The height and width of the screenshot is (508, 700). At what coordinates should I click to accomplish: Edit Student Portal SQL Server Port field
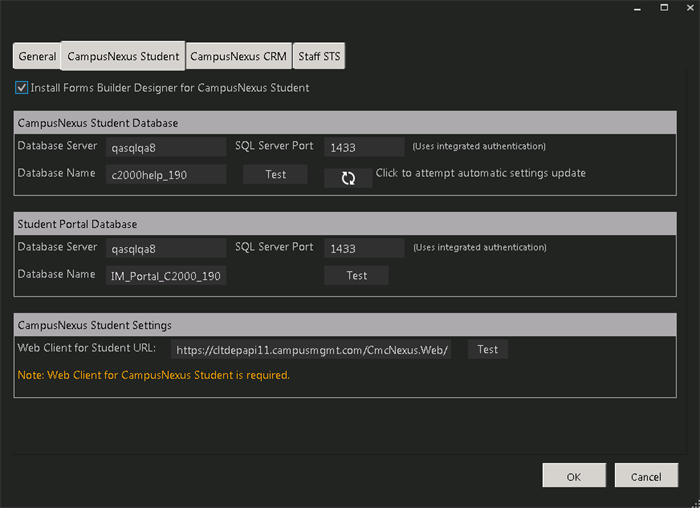point(364,248)
